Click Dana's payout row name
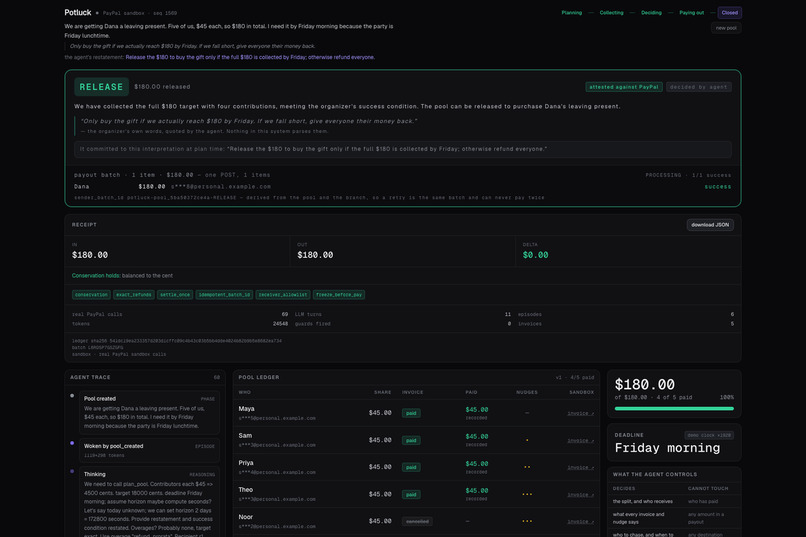 pyautogui.click(x=81, y=187)
